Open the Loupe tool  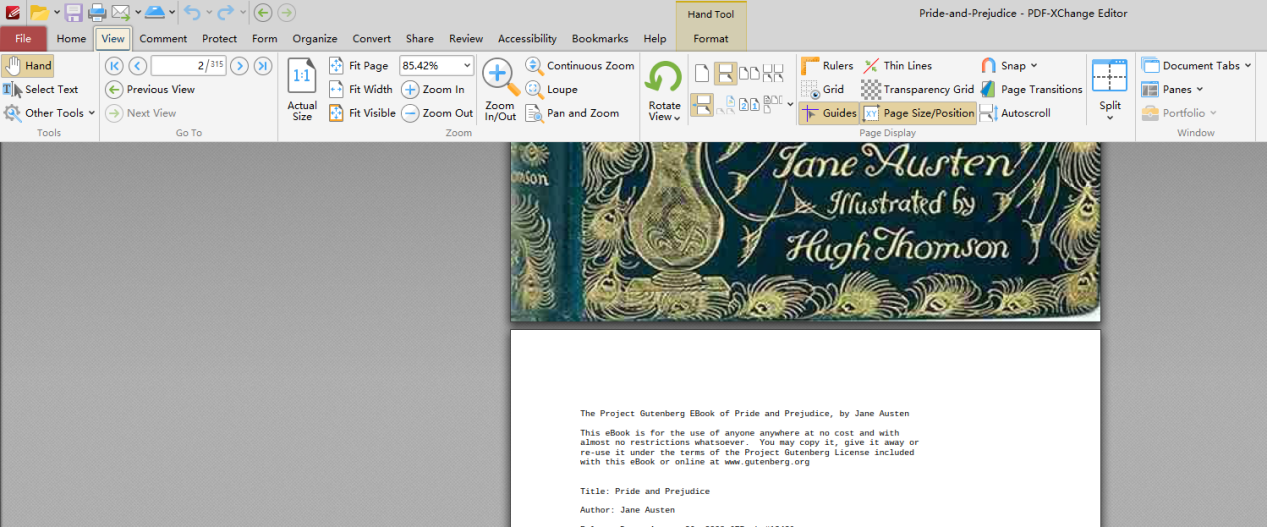pyautogui.click(x=552, y=89)
